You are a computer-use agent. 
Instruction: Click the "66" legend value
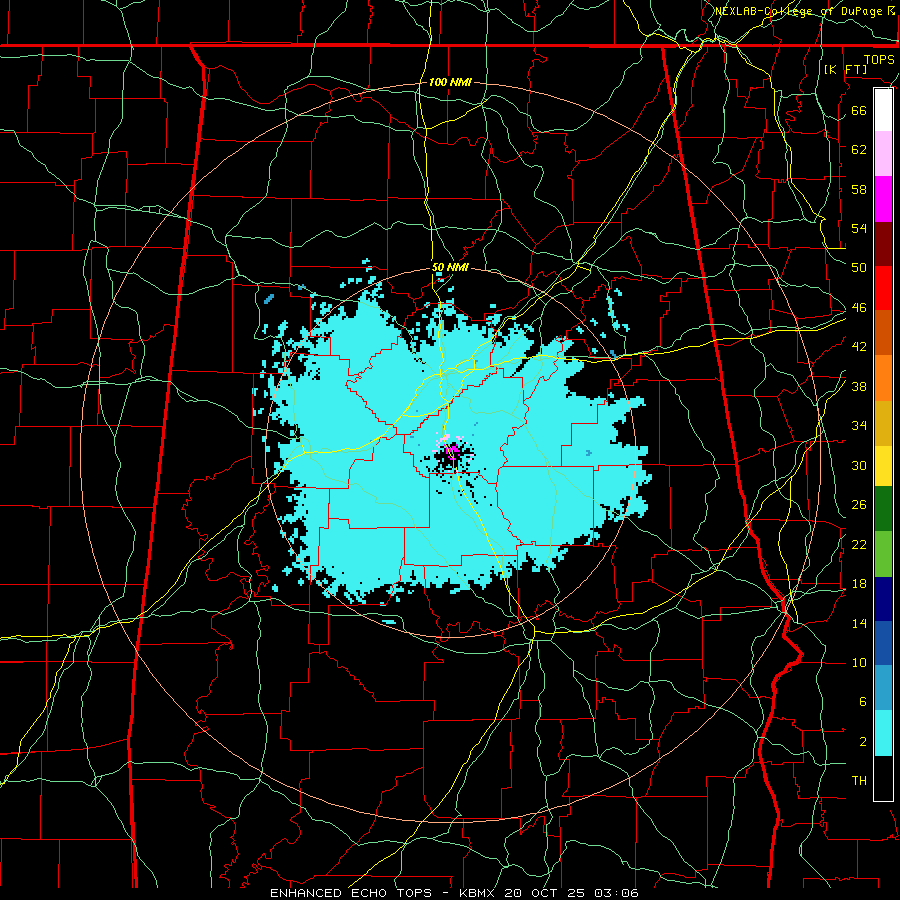(x=859, y=111)
